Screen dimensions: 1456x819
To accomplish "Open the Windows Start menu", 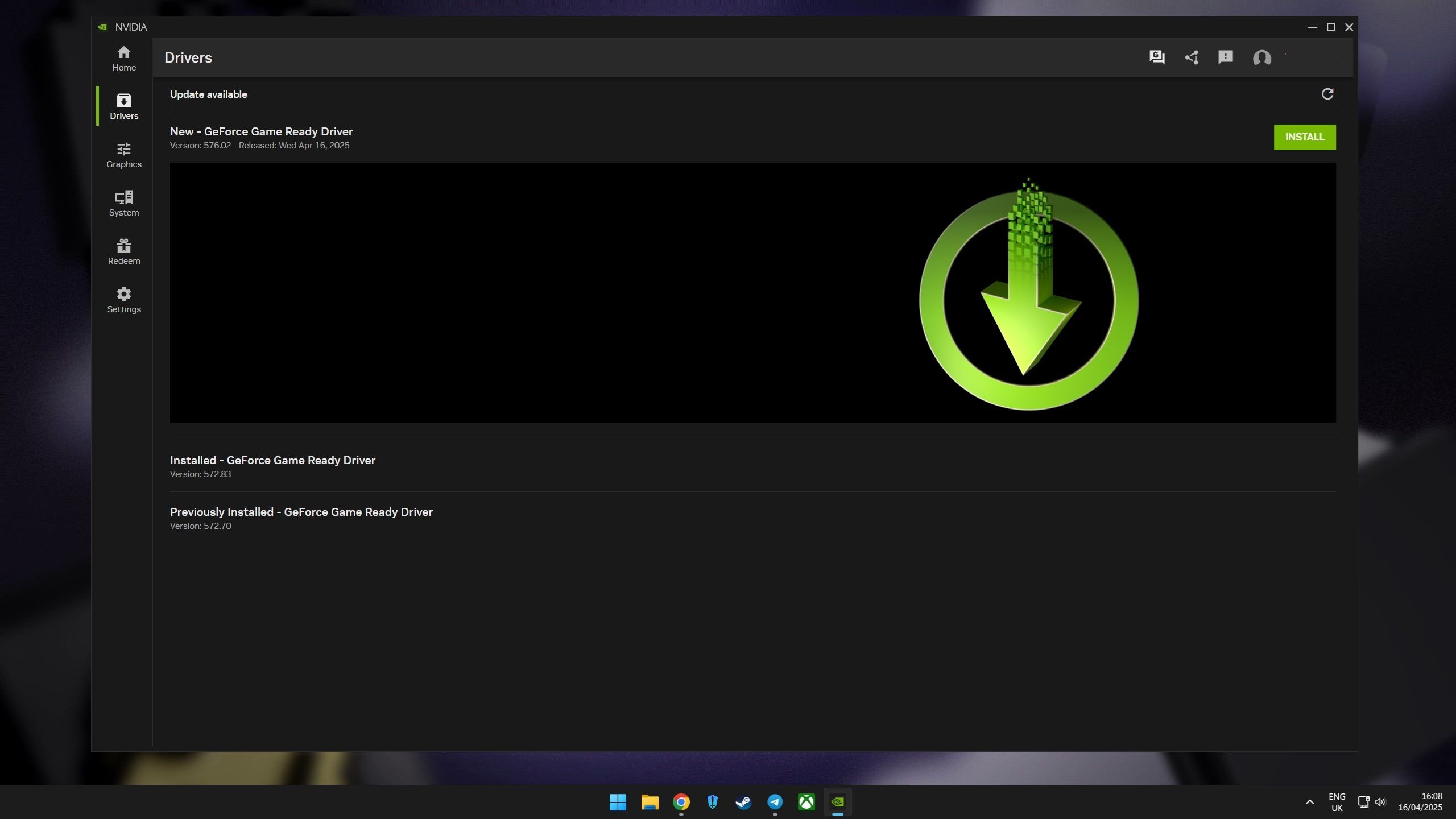I will pyautogui.click(x=618, y=802).
